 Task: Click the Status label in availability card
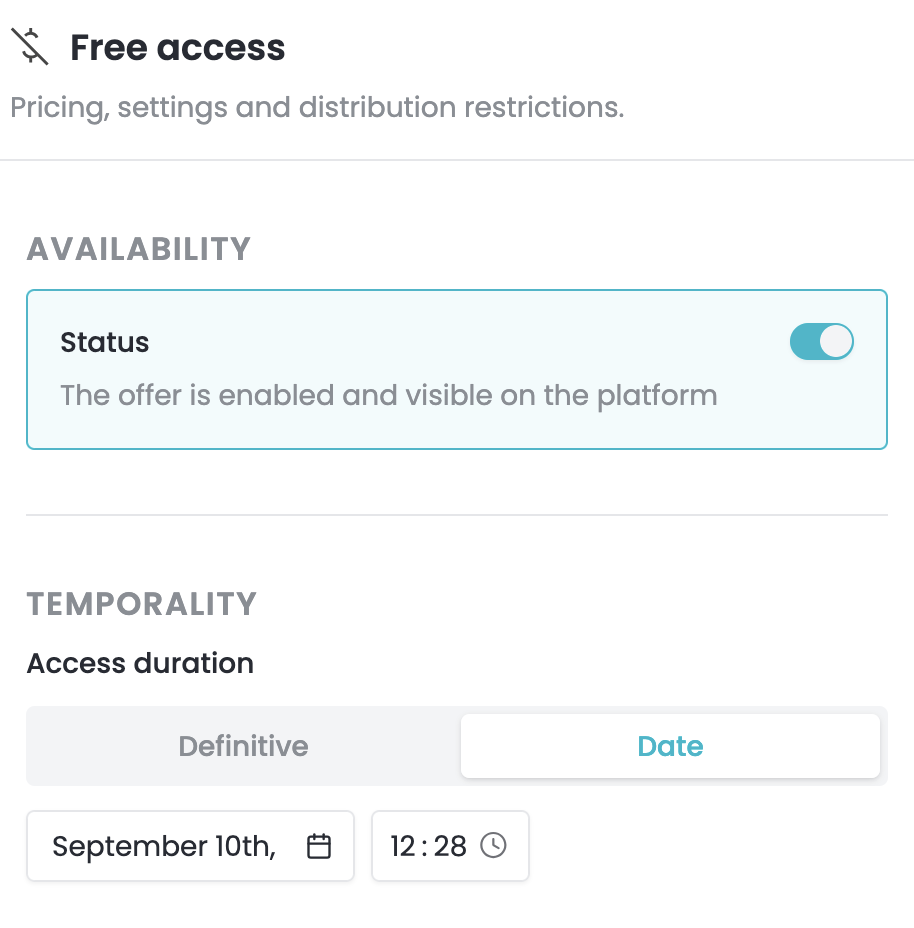(105, 342)
